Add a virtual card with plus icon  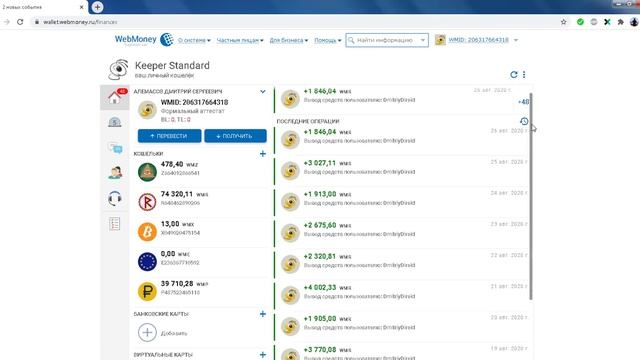[262, 355]
